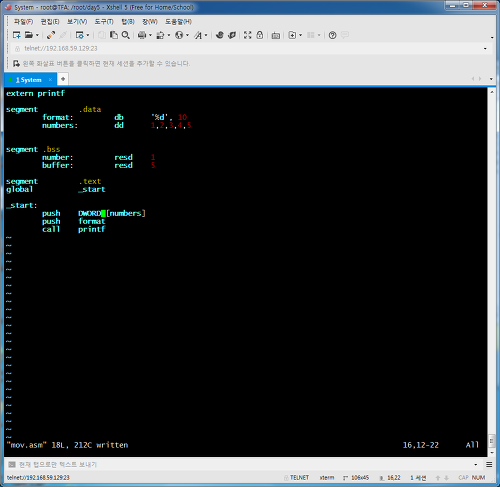Click the terminal vertical scrollbar
Viewport: 500px width, 487px height.
click(x=492, y=271)
